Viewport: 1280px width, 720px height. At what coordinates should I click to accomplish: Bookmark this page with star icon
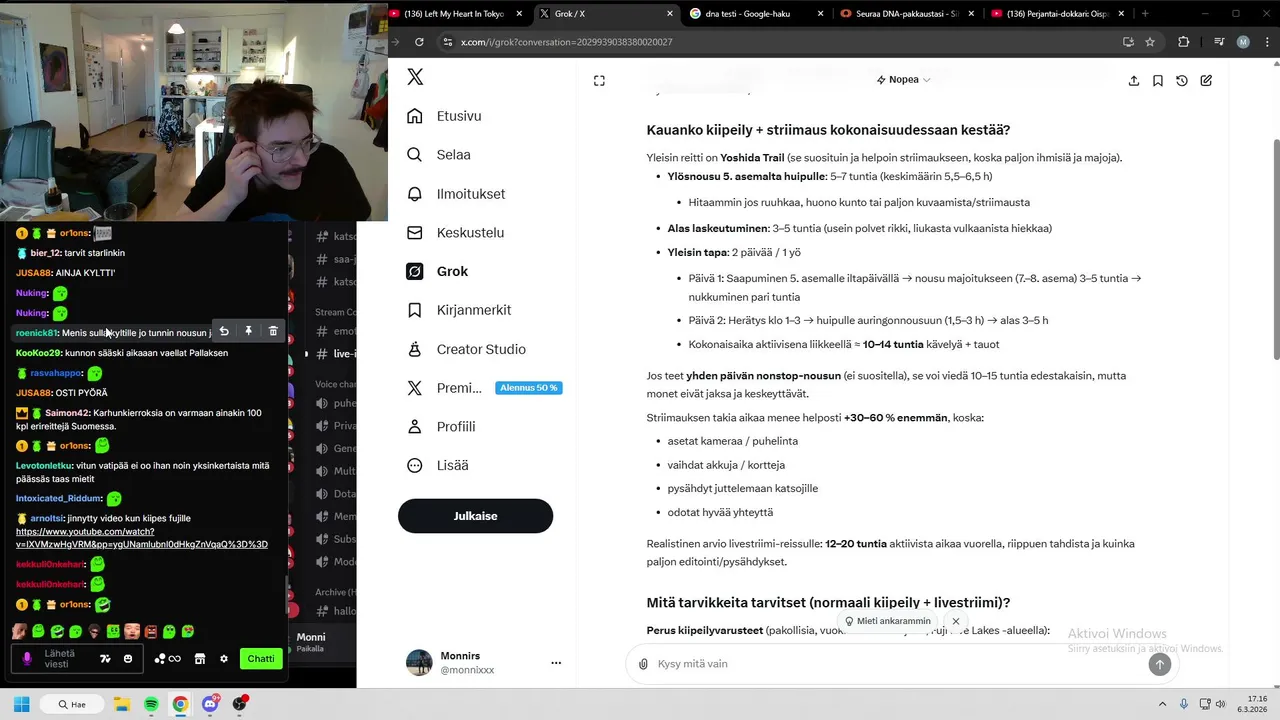(1150, 42)
